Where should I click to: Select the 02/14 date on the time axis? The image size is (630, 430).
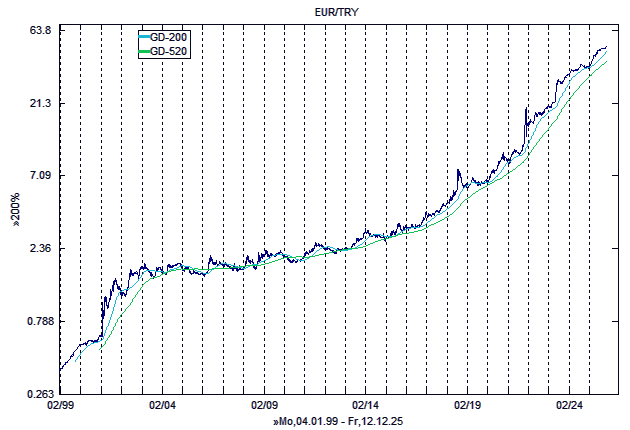point(366,407)
